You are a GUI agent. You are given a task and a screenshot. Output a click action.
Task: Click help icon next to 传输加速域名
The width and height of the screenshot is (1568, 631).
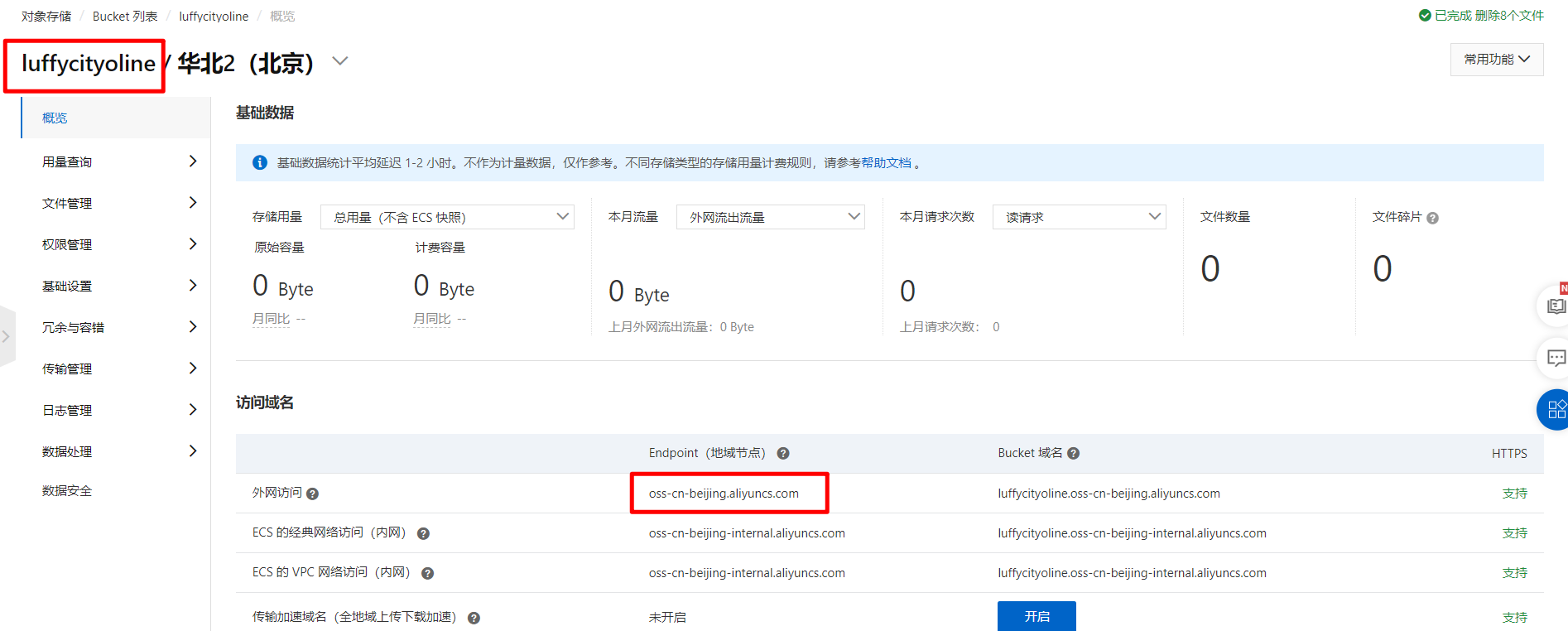[x=474, y=618]
